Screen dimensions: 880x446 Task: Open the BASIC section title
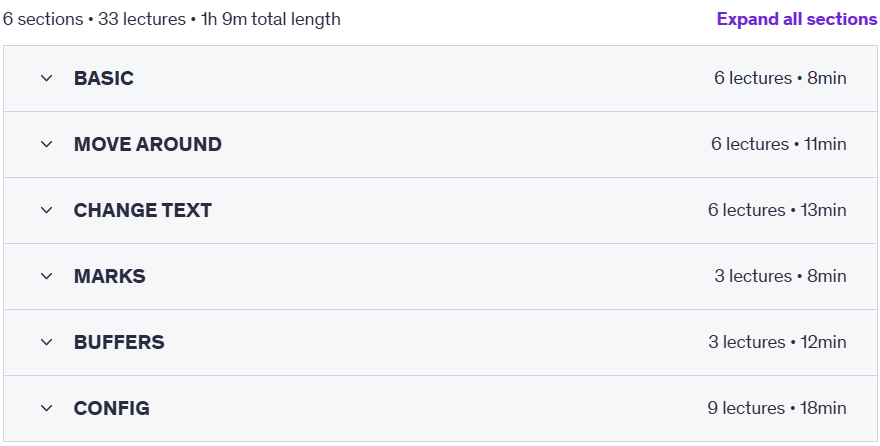[x=104, y=78]
